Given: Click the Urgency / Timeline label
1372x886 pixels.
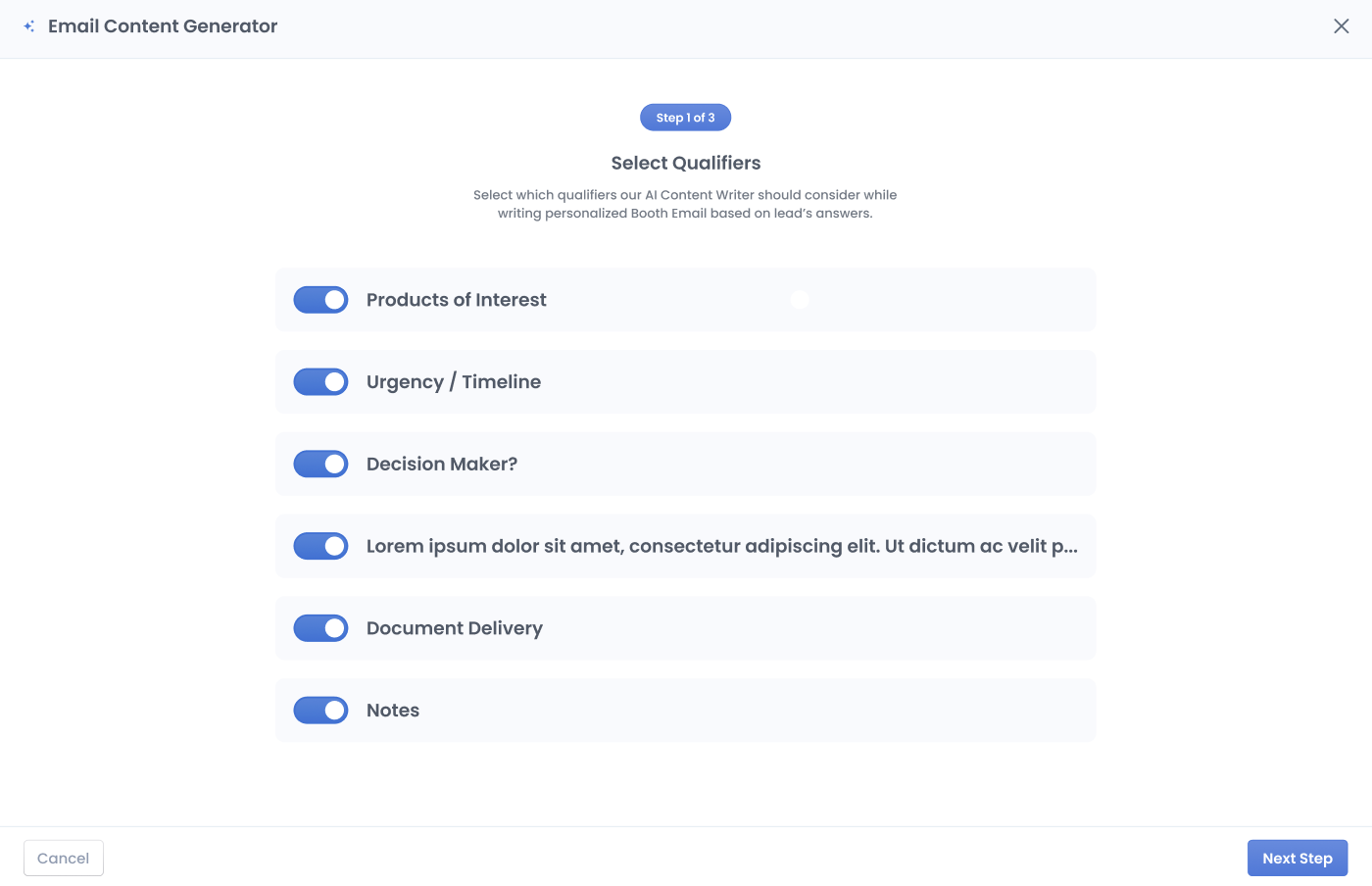Looking at the screenshot, I should [454, 382].
